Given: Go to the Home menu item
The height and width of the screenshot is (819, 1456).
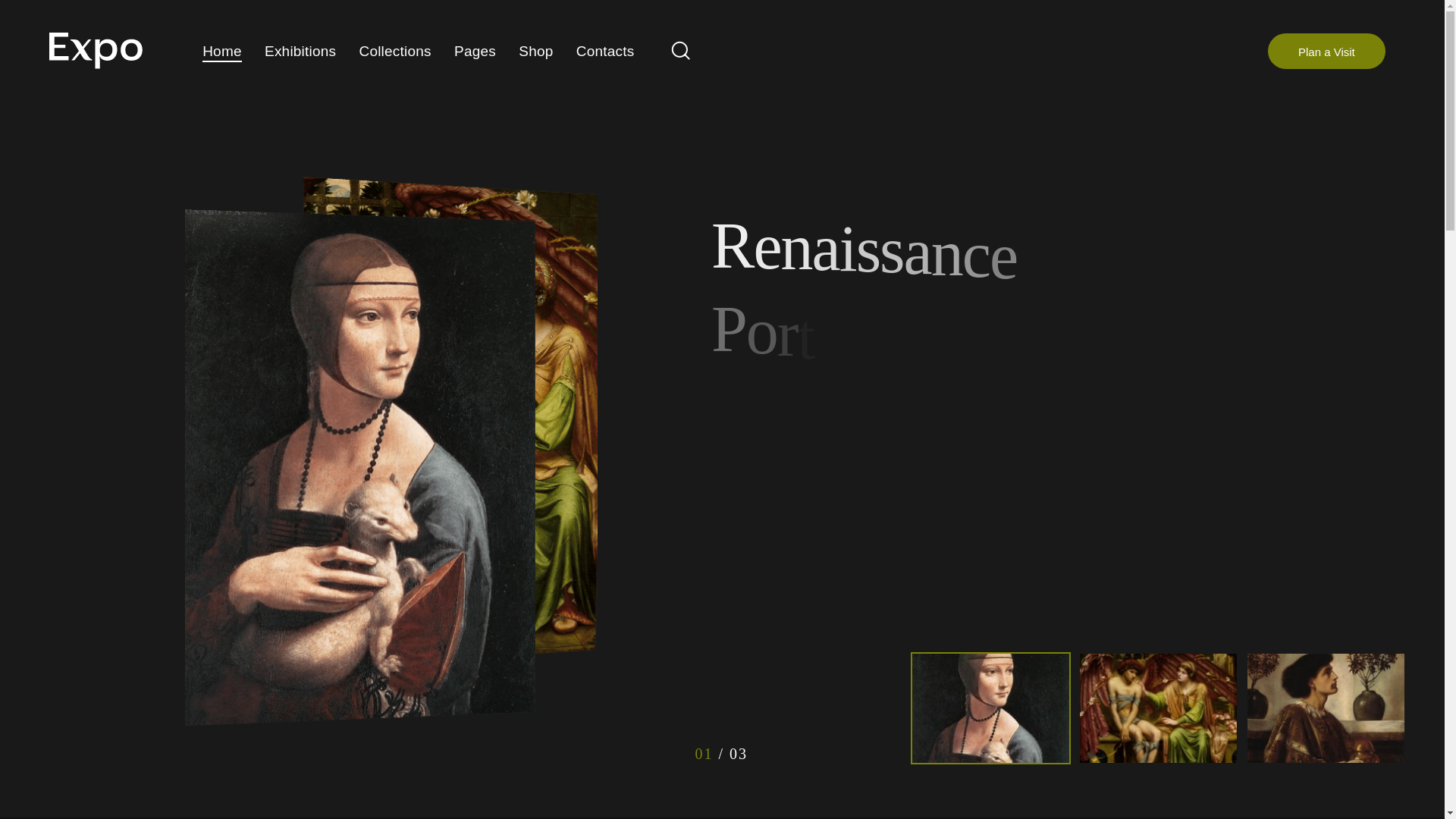Looking at the screenshot, I should click(221, 52).
